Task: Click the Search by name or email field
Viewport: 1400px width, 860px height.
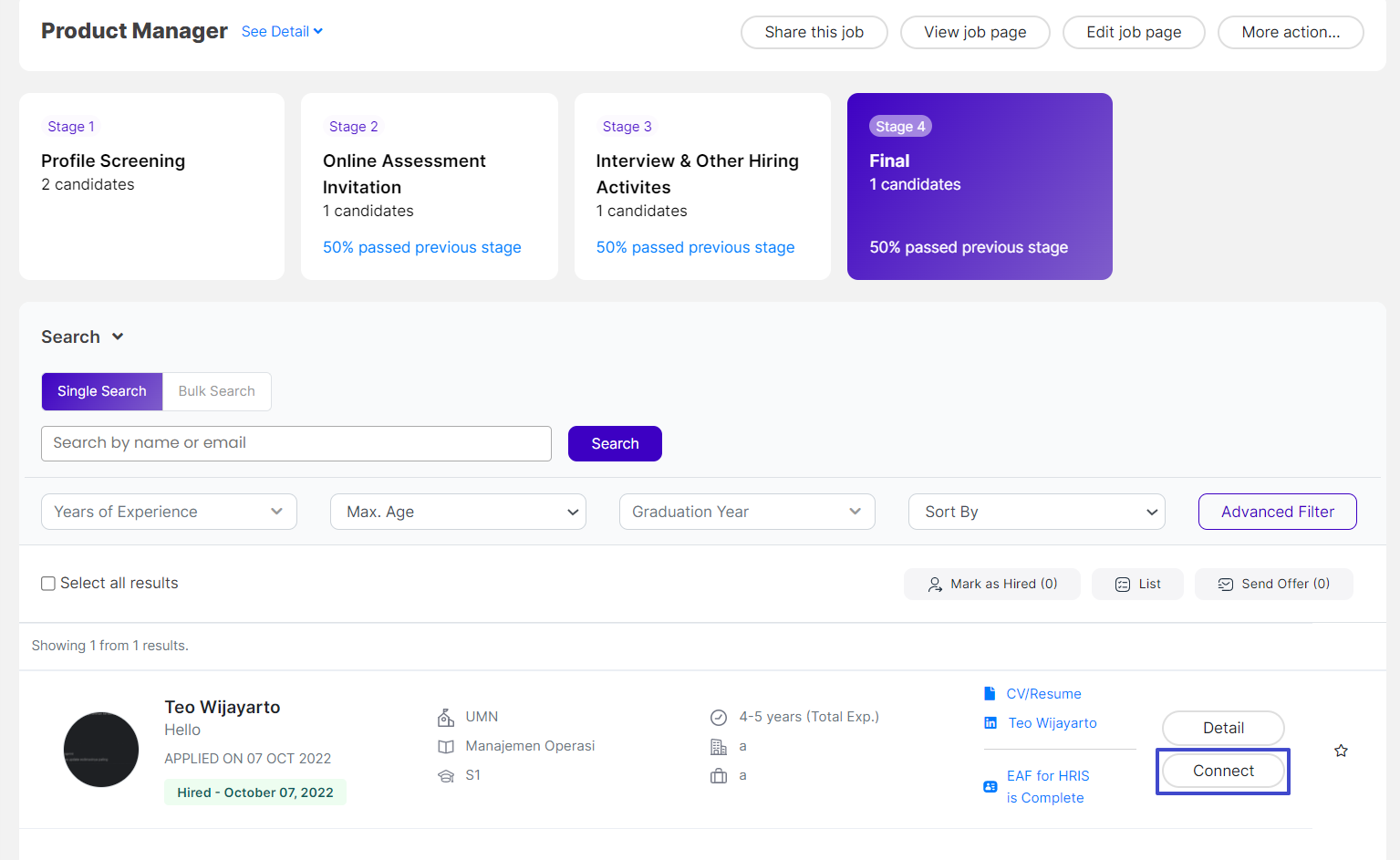Action: pos(296,443)
